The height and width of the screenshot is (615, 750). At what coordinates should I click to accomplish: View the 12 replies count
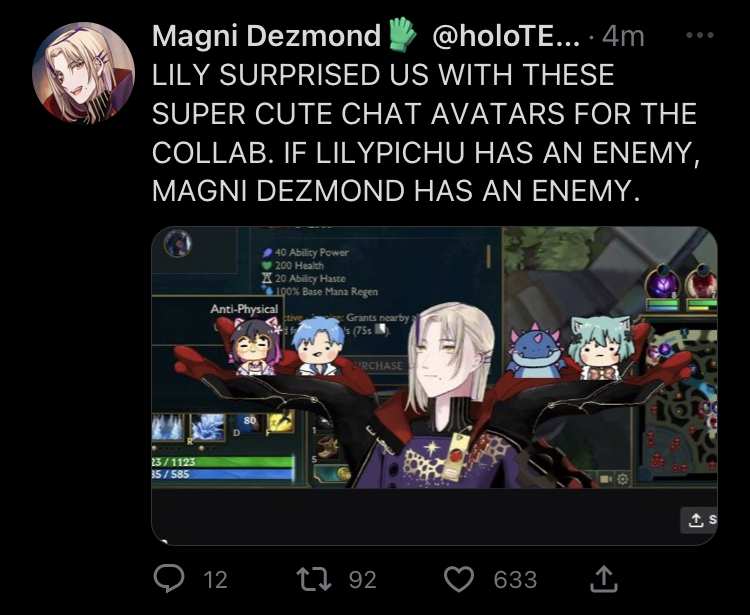click(215, 580)
